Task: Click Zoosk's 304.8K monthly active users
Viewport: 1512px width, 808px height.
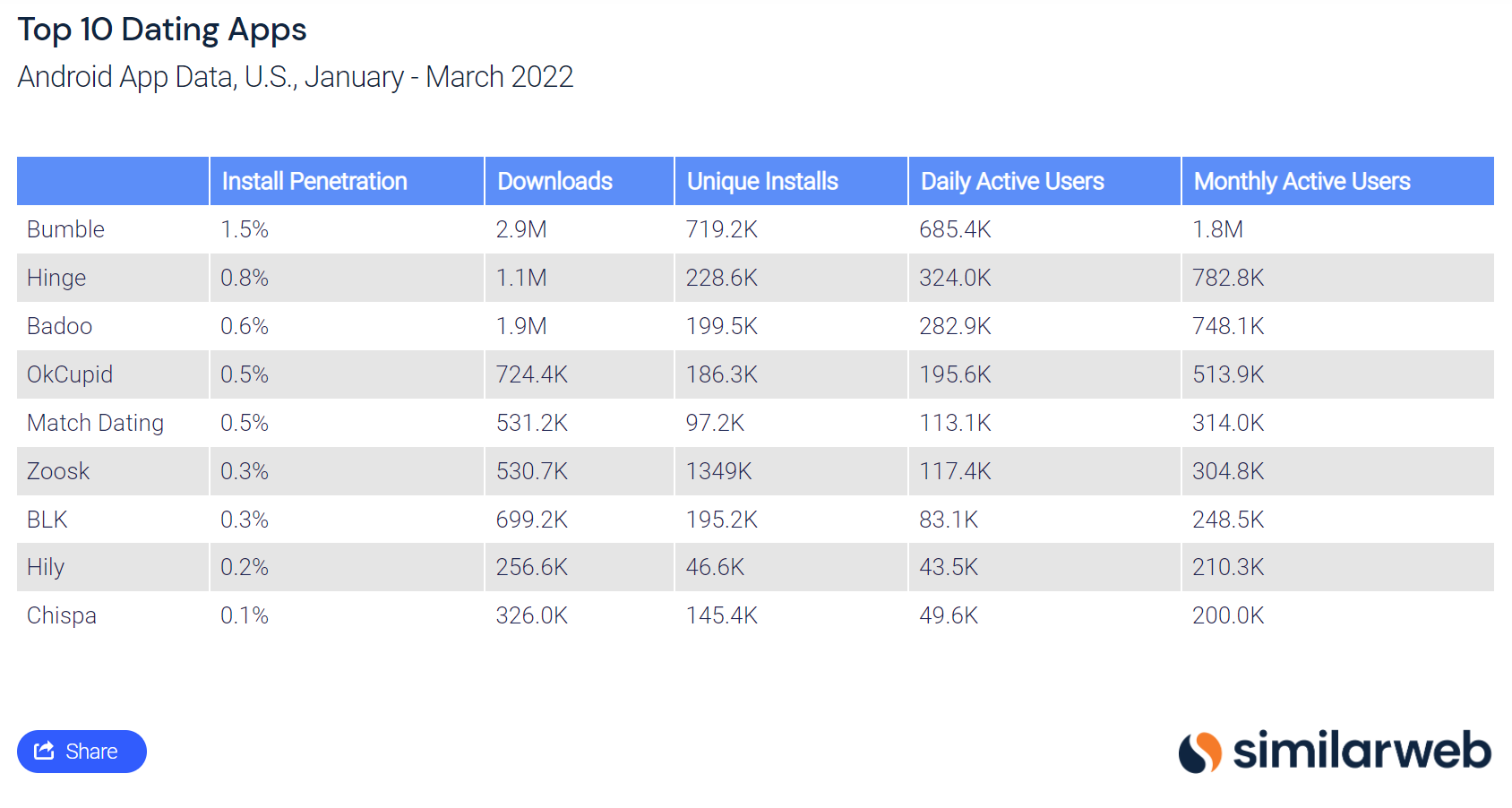Action: pos(1228,471)
